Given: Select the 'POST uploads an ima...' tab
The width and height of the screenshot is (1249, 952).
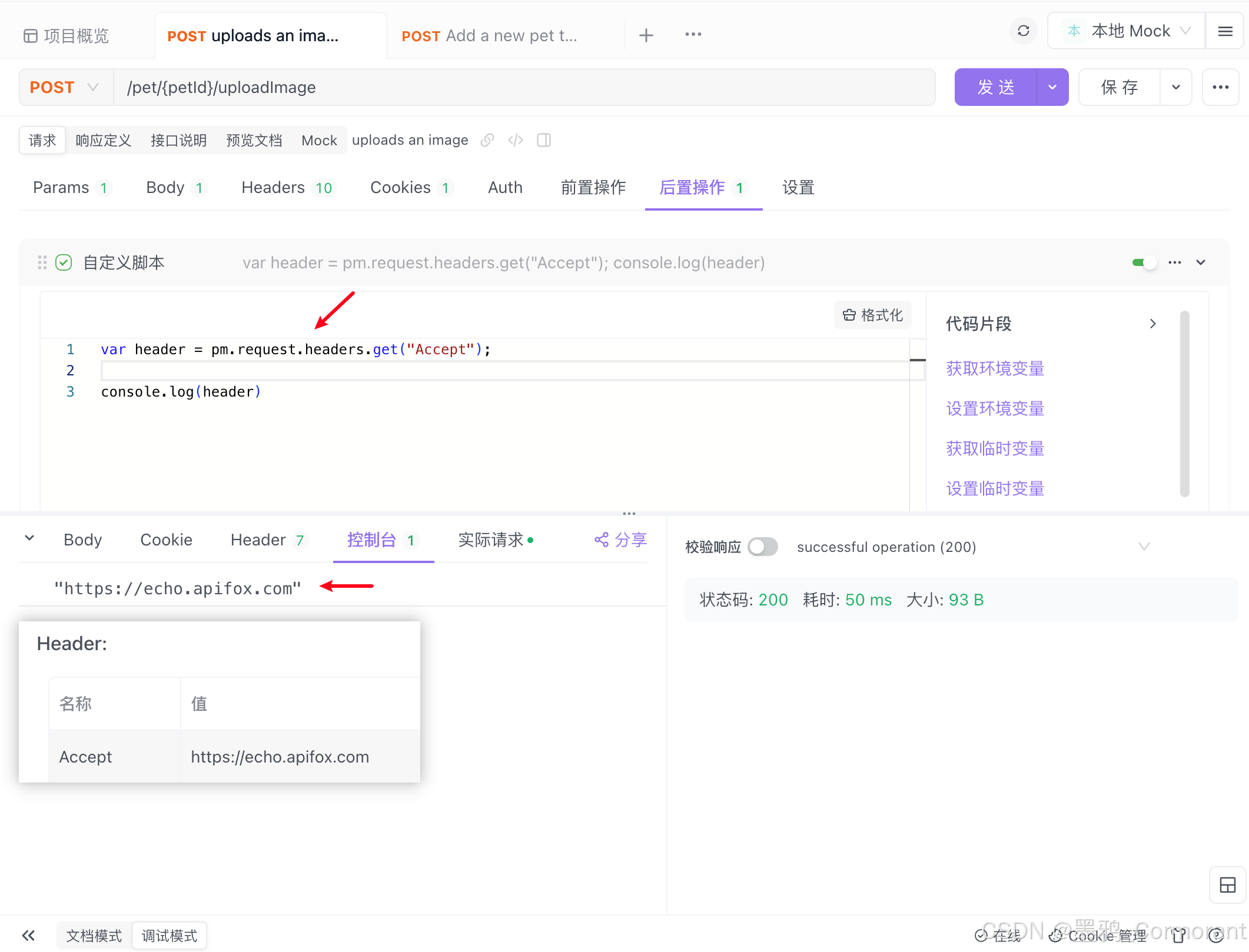Looking at the screenshot, I should (270, 36).
